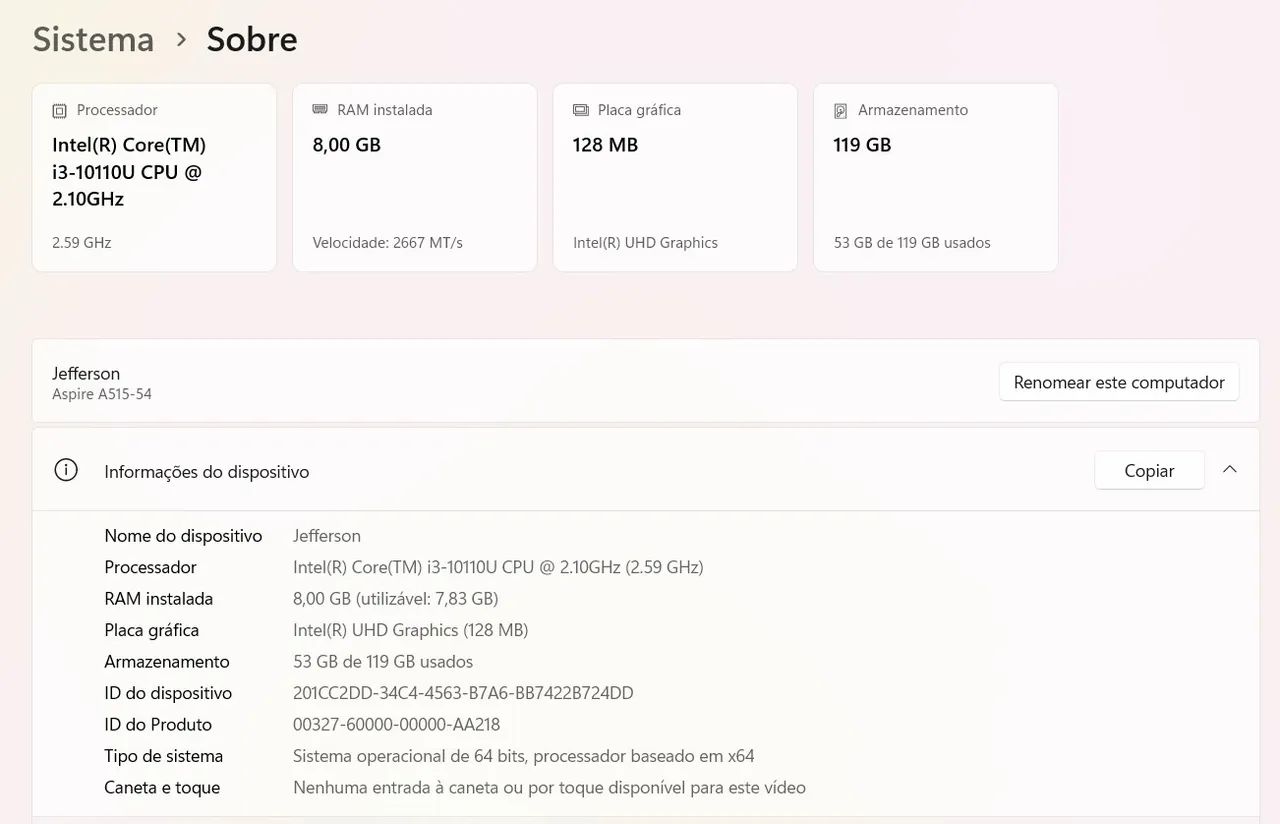This screenshot has width=1280, height=824.
Task: Click the Informações do dispositivo header text
Action: 207,471
